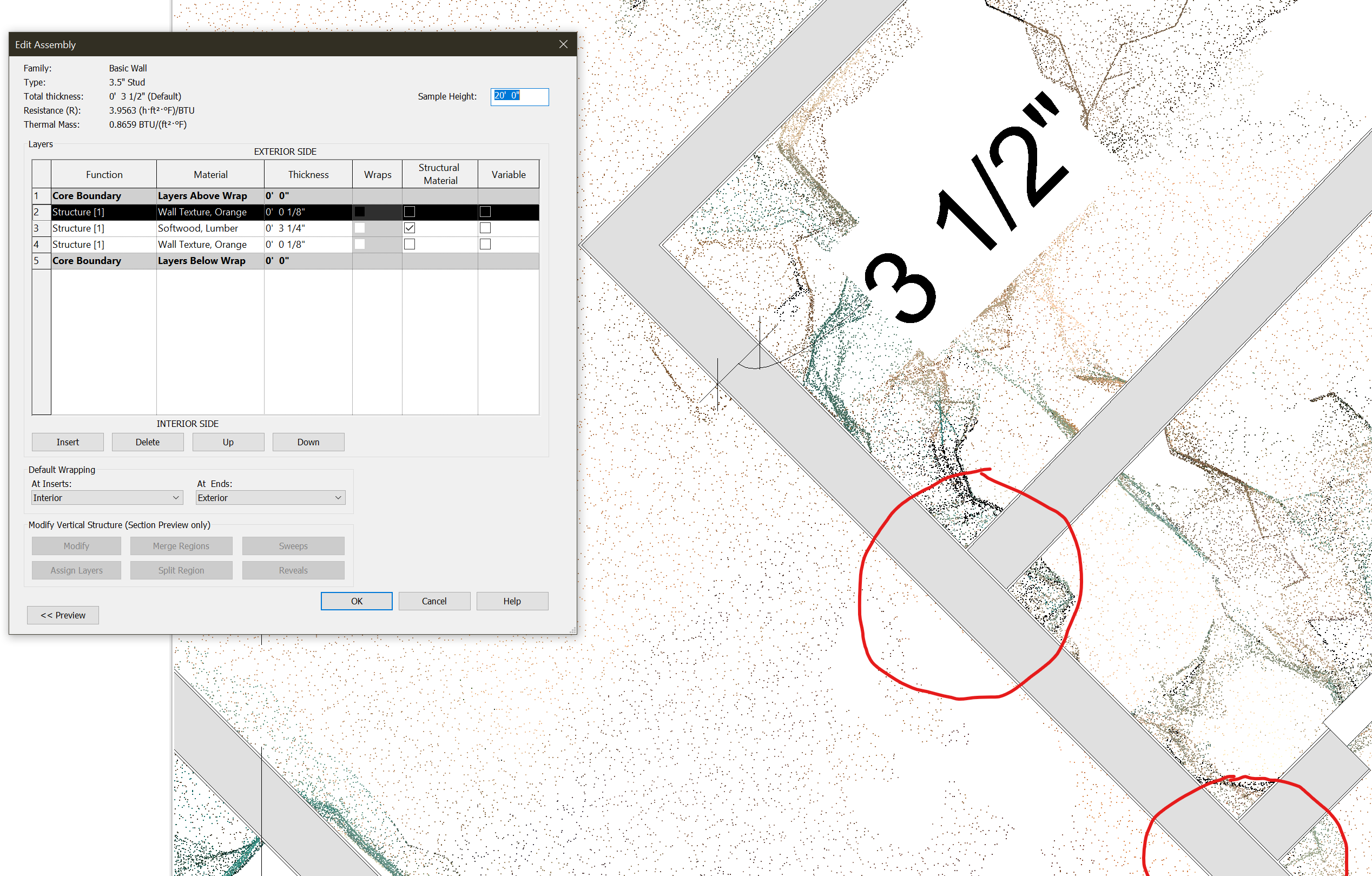Select row 4 Wall Texture, Orange material

210,244
